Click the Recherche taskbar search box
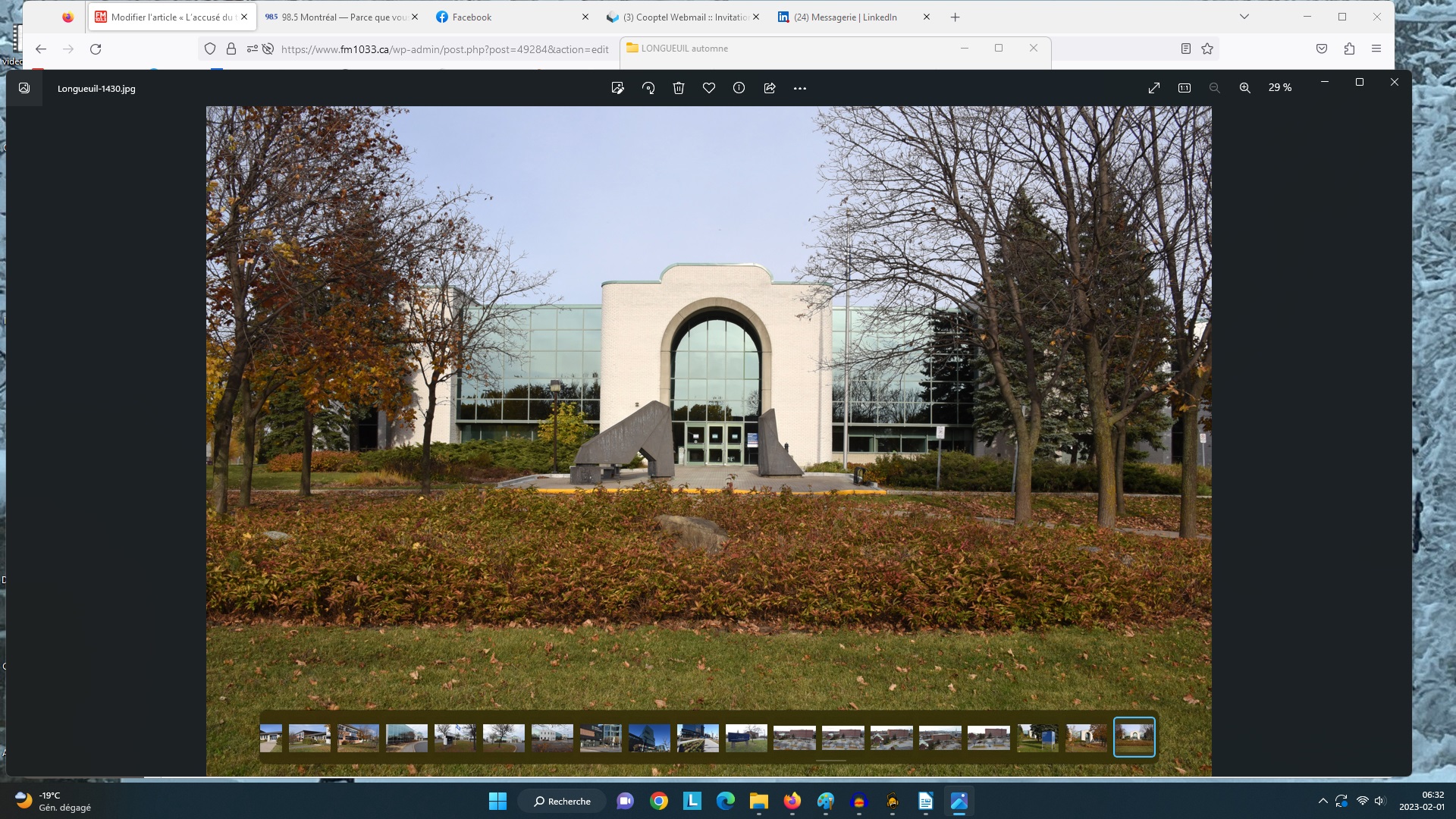 [562, 801]
